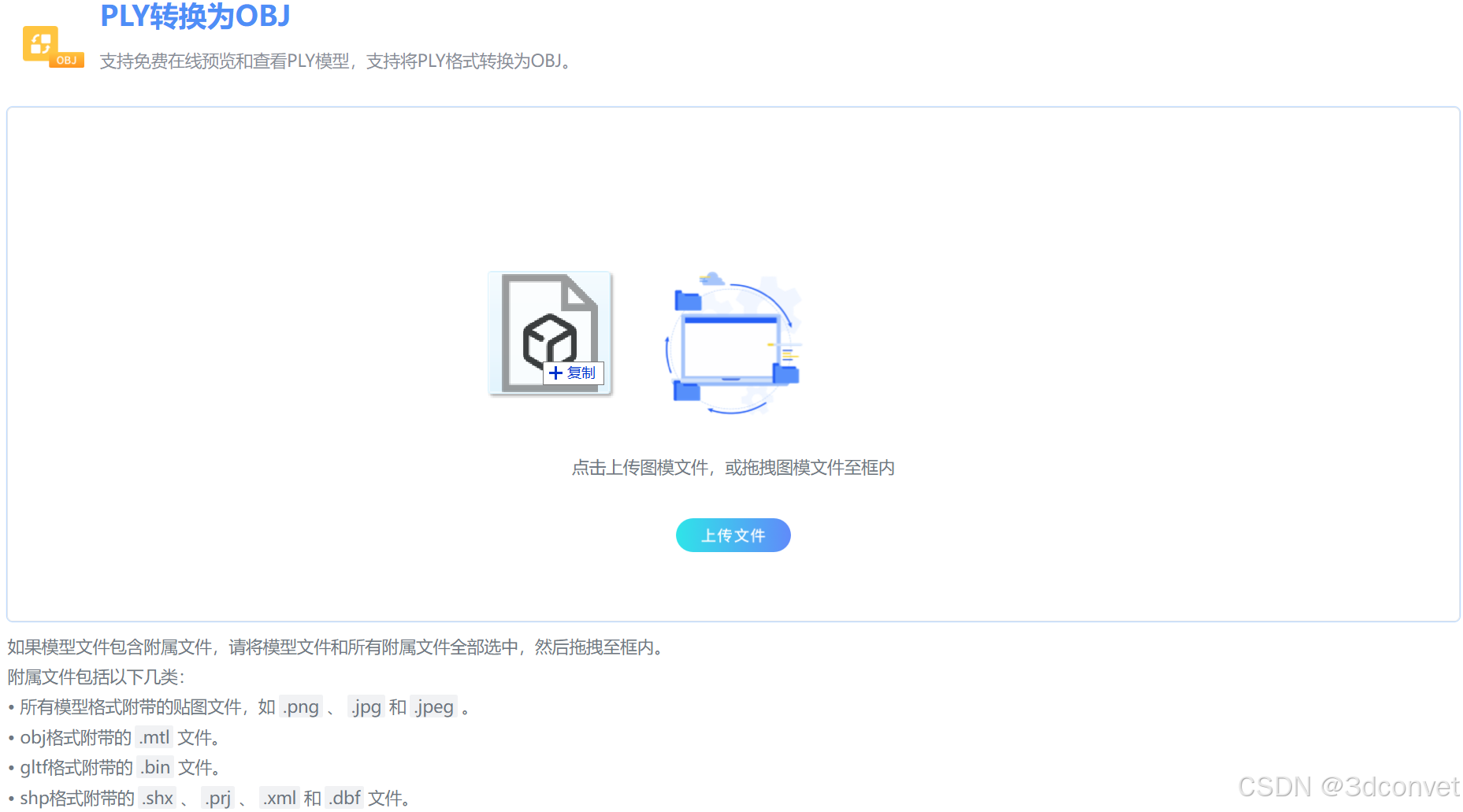
Task: Click the plus sign on the 复制 button
Action: coord(556,373)
